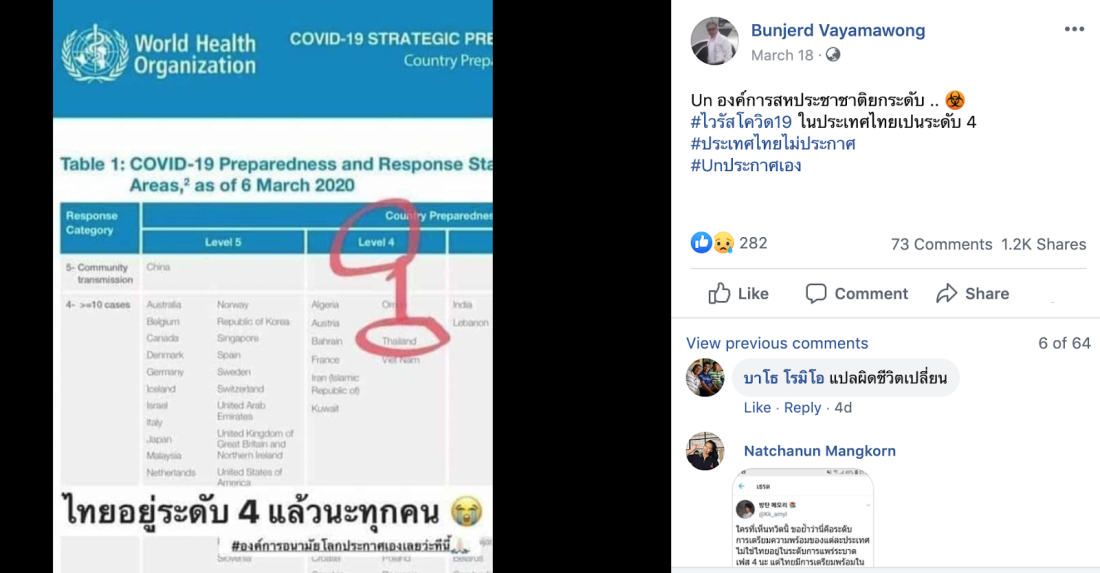This screenshot has width=1100, height=573.
Task: Expand View previous comments
Action: pos(777,343)
